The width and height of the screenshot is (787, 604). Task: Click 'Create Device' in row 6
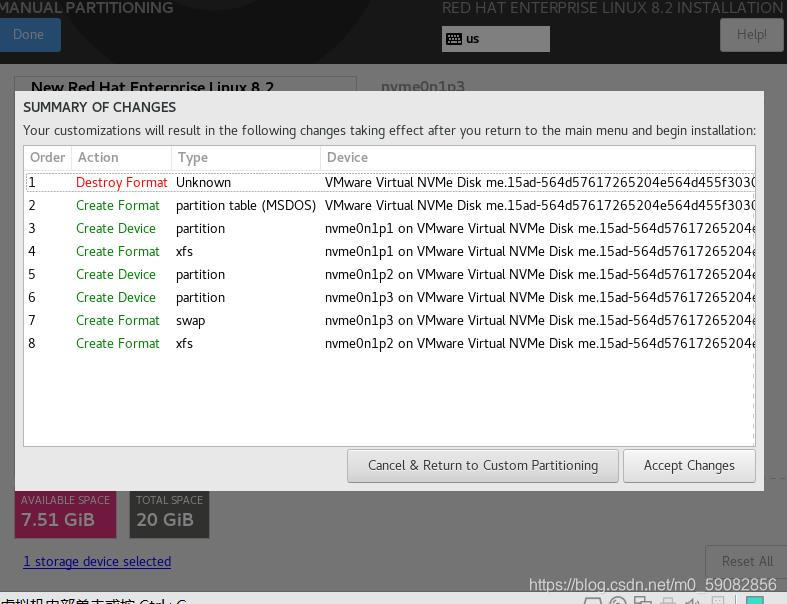116,298
